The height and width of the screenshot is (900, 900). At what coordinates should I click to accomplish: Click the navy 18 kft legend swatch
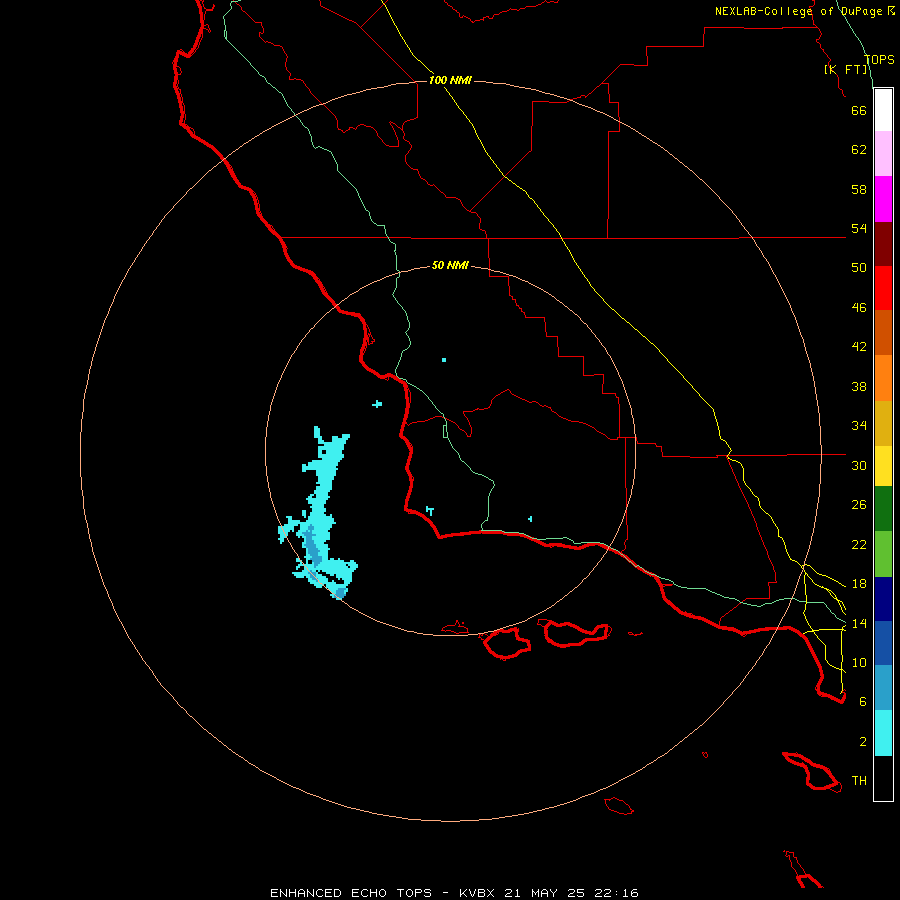[883, 599]
